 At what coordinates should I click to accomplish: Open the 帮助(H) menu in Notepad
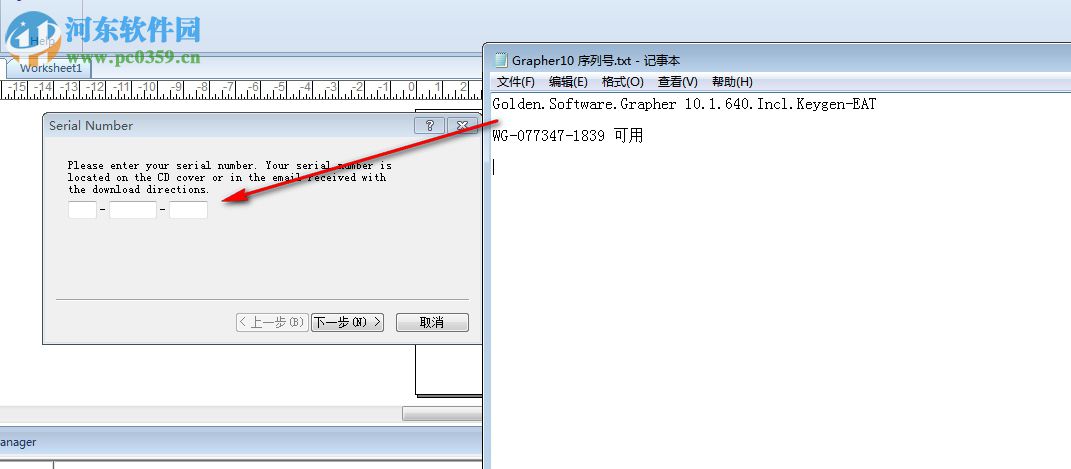pyautogui.click(x=732, y=82)
